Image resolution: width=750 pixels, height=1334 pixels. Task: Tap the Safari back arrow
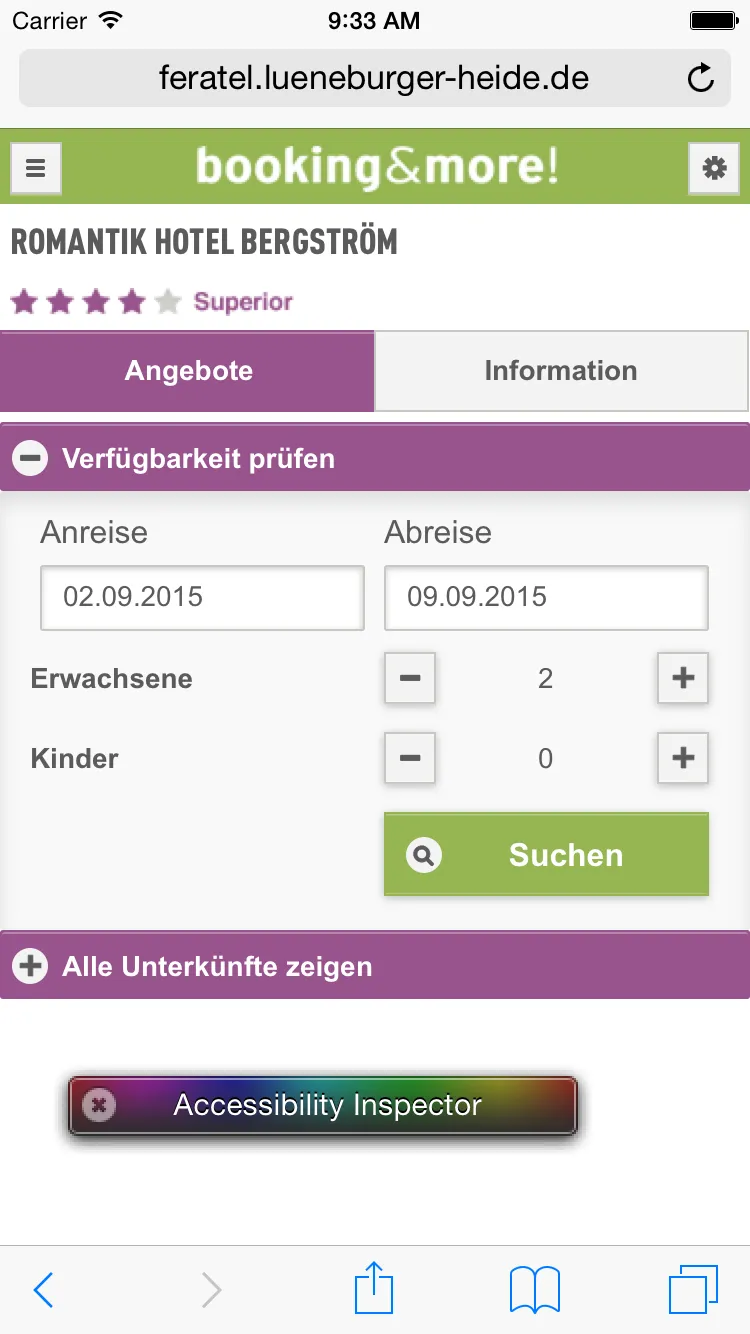pos(43,1290)
